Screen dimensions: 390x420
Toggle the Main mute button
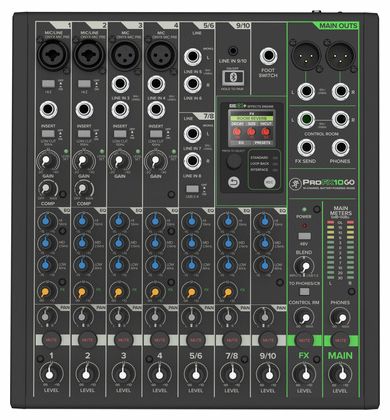[340, 340]
